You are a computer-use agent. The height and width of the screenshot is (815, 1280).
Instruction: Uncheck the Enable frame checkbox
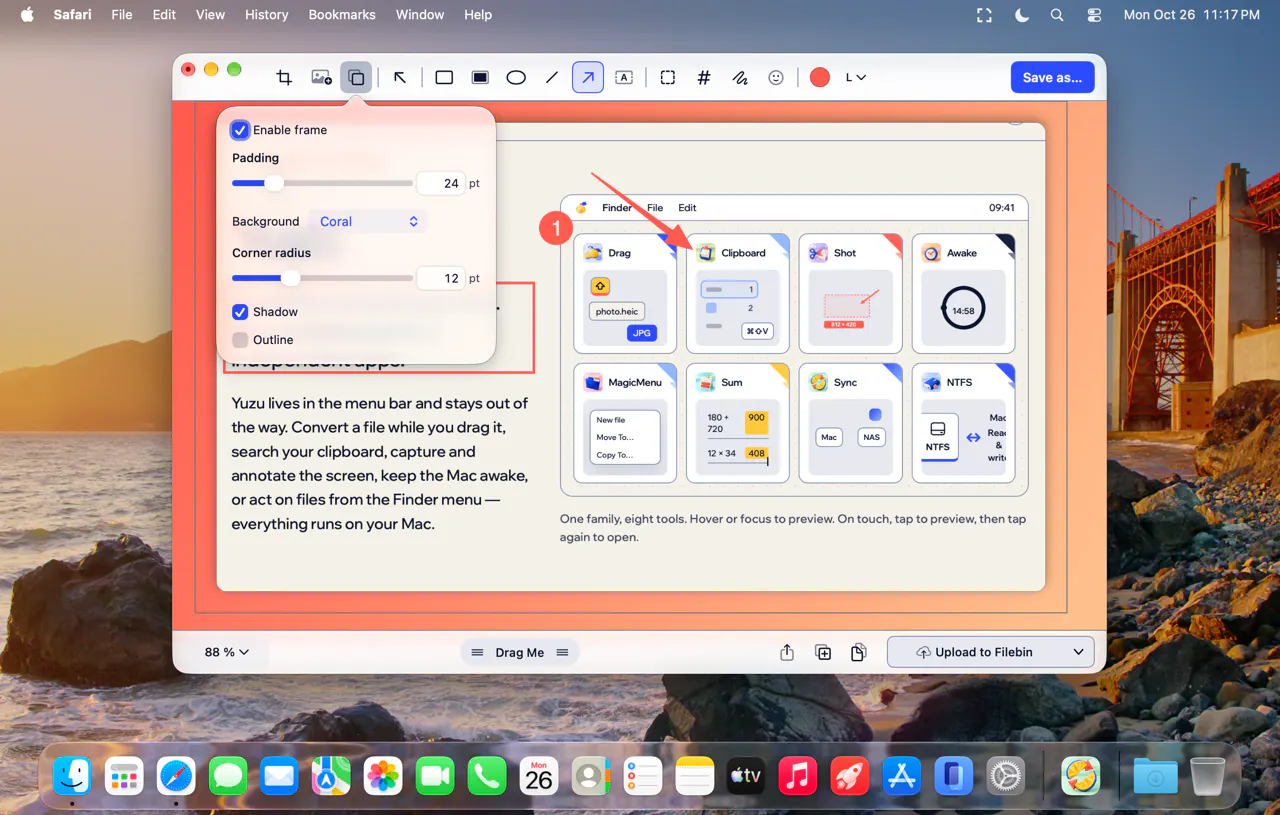click(x=240, y=130)
